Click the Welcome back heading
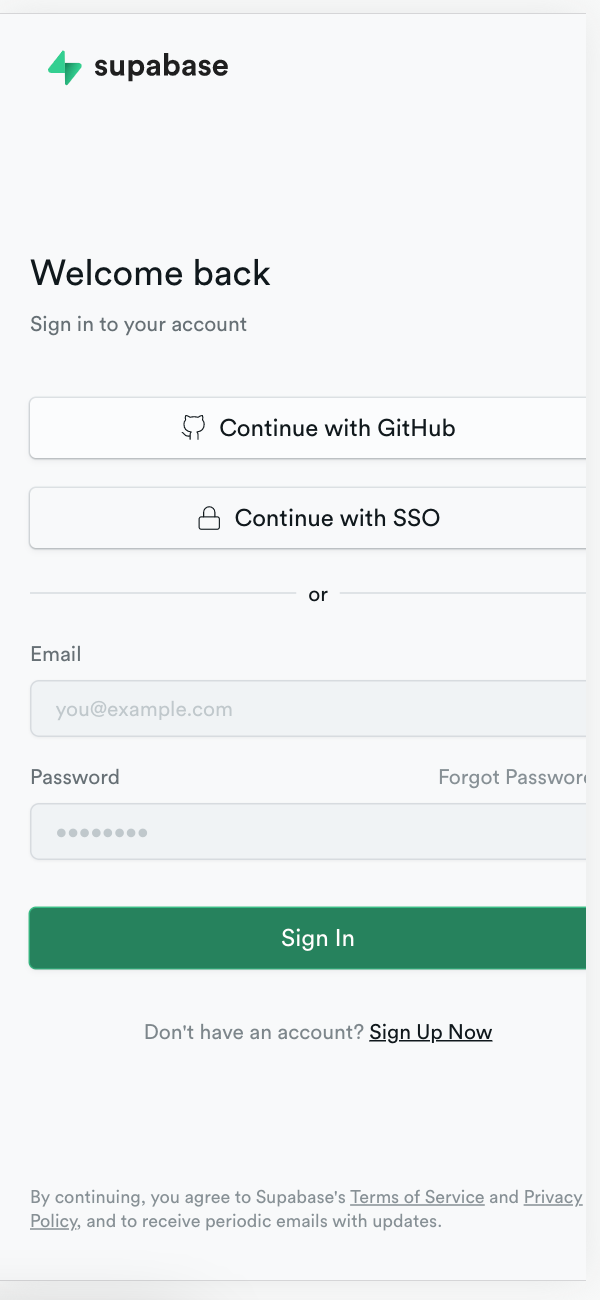 coord(150,272)
